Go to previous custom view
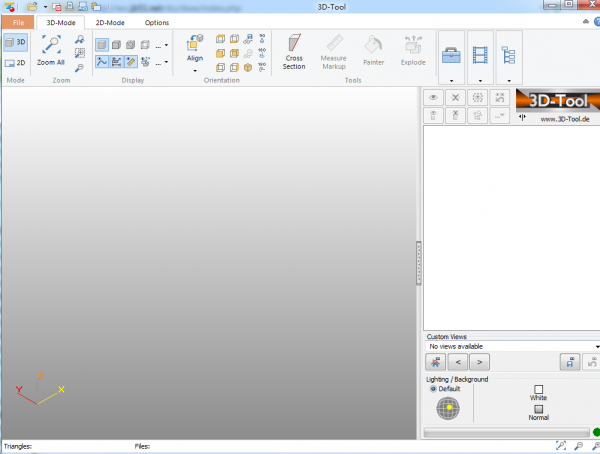This screenshot has width=600, height=454. point(456,362)
